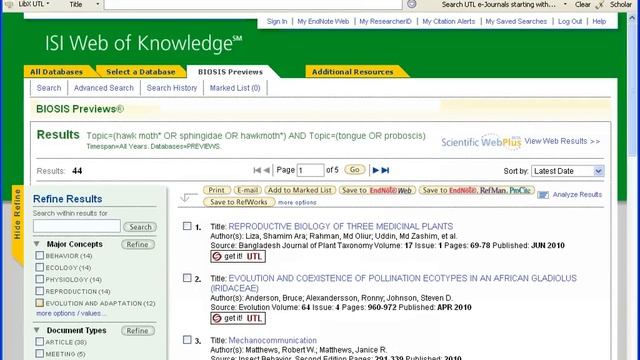Screen dimensions: 640x360
Task: Open Advanced Search sub-tab
Action: pyautogui.click(x=104, y=88)
